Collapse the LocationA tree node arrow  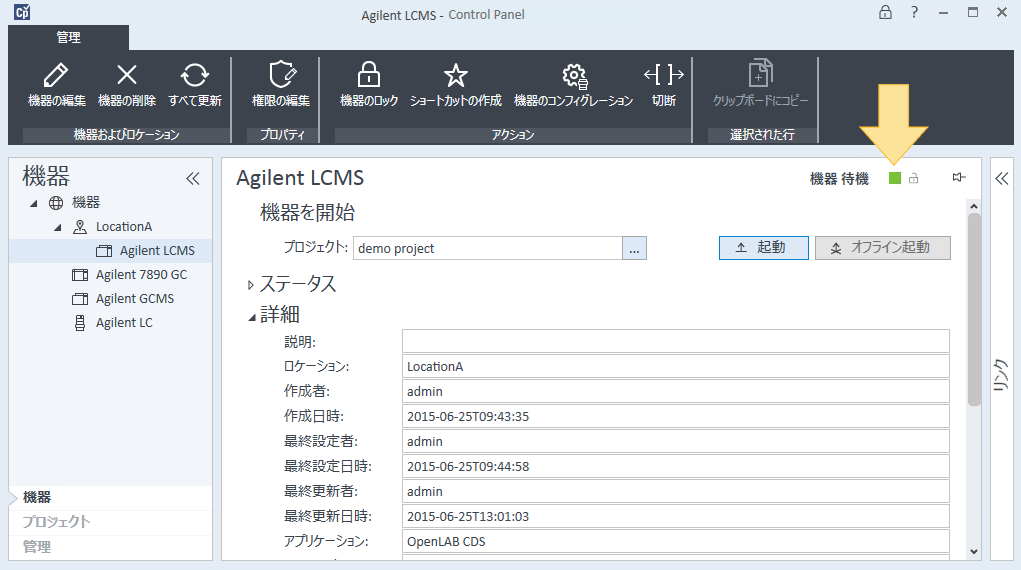(57, 227)
